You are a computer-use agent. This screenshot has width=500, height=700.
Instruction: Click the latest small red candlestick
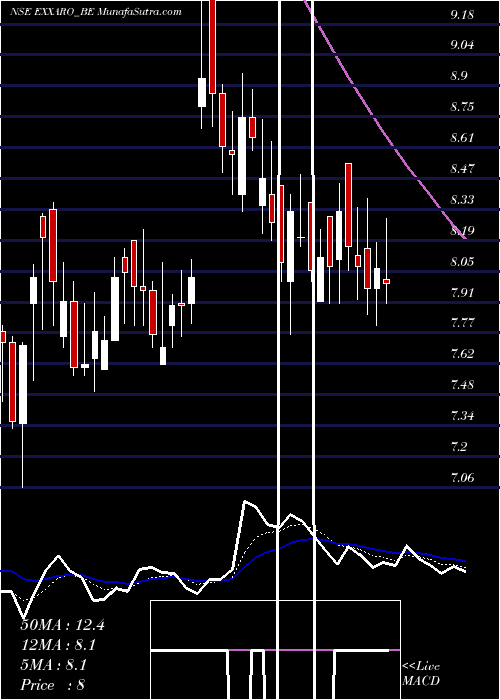point(387,281)
